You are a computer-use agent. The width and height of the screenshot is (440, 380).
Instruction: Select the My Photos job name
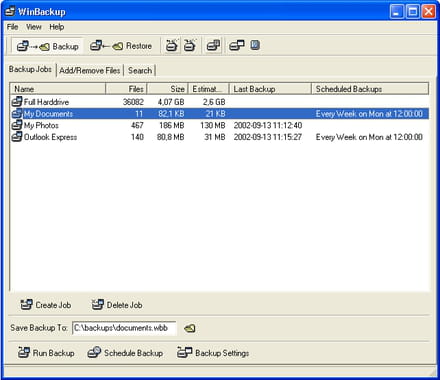point(41,125)
